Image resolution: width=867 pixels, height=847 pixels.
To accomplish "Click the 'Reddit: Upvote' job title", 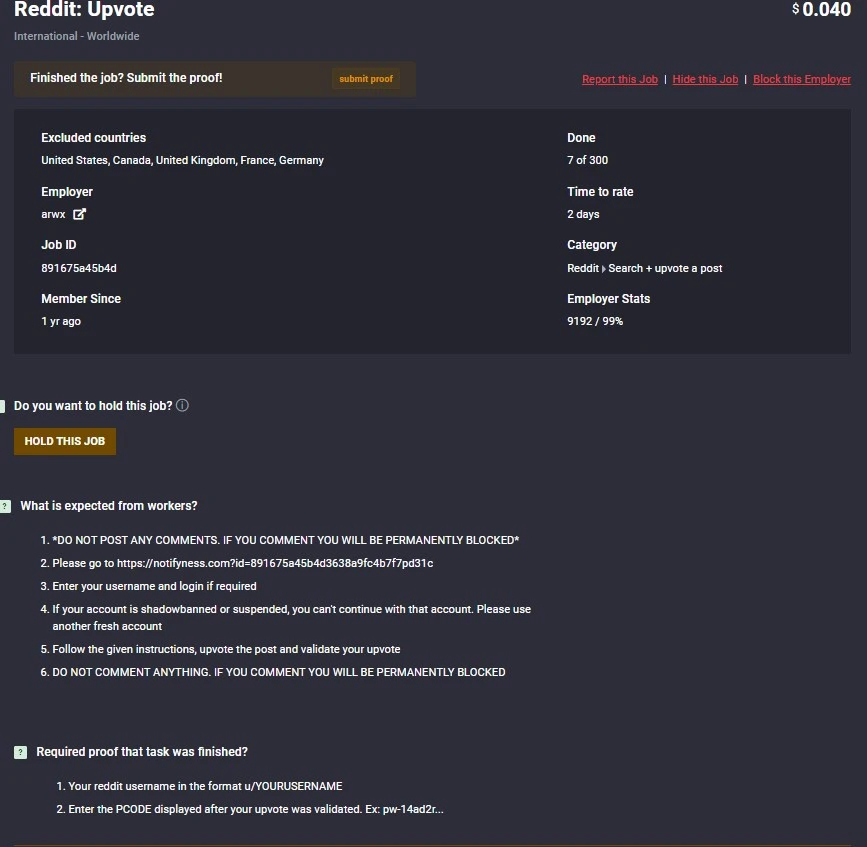I will pos(84,9).
